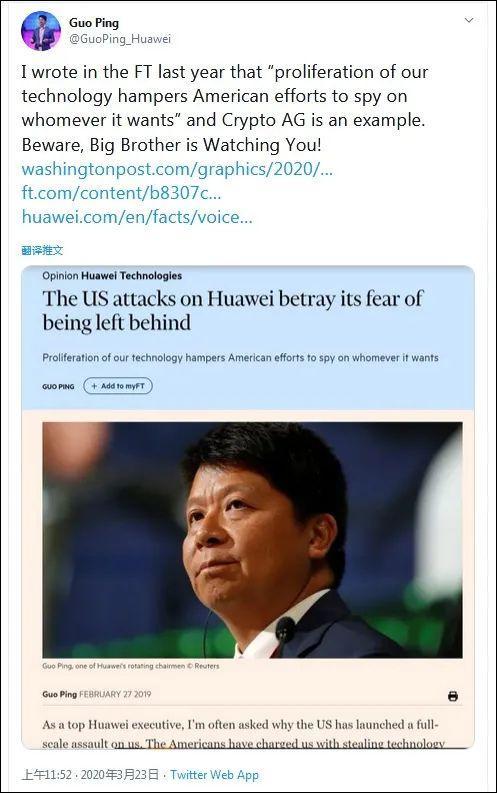Click the GUO PING author byline
This screenshot has width=497, height=793.
point(58,386)
